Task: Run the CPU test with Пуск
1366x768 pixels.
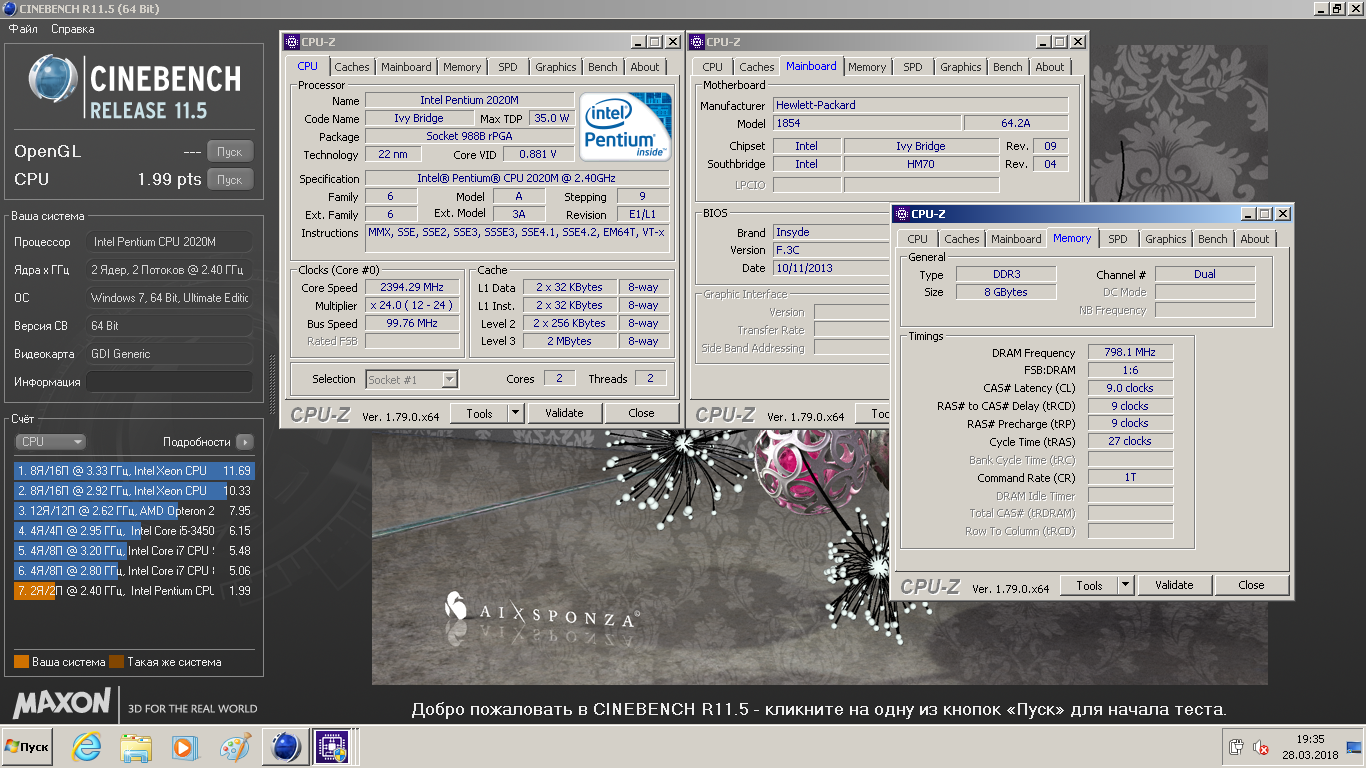Action: coord(230,180)
